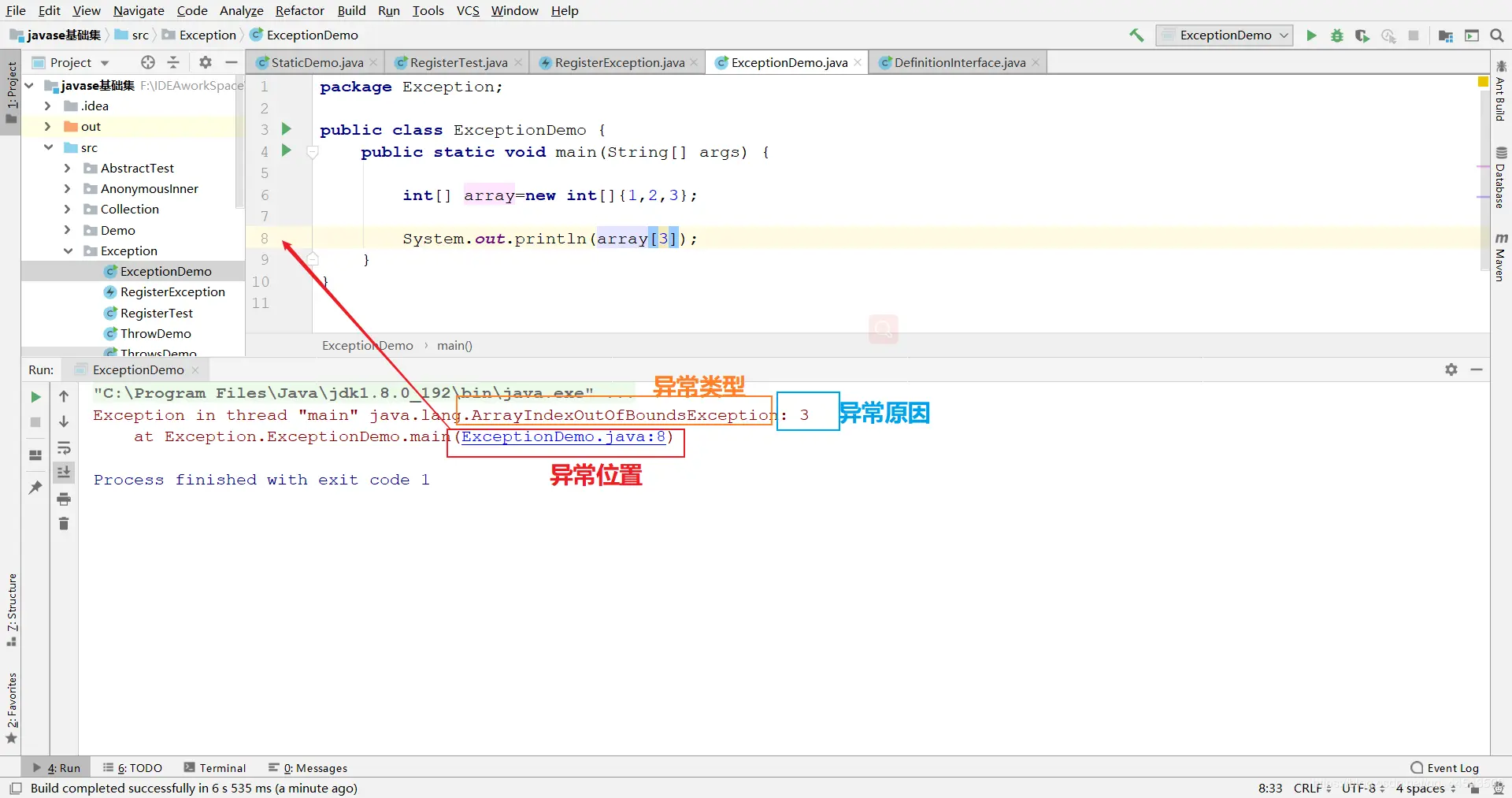The image size is (1512, 798).
Task: Toggle the 2: Favorites tool window
Action: [x=11, y=707]
